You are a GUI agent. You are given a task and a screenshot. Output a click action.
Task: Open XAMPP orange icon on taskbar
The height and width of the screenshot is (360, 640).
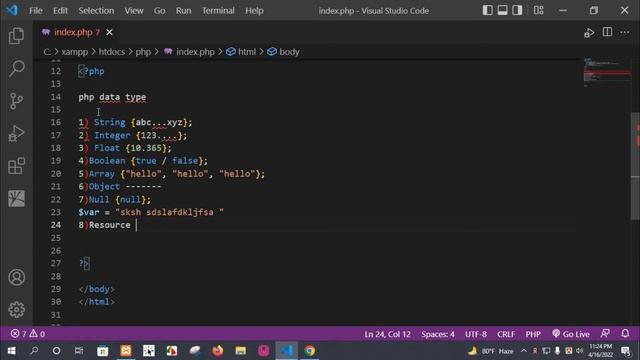(126, 351)
